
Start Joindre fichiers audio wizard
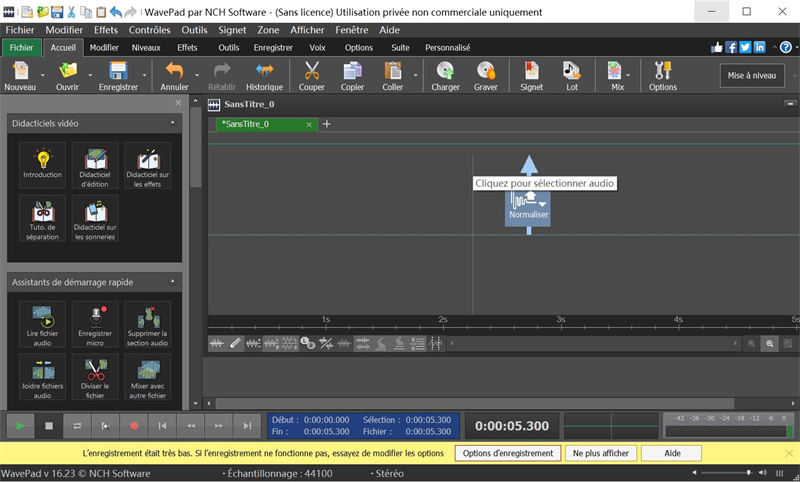(x=42, y=377)
